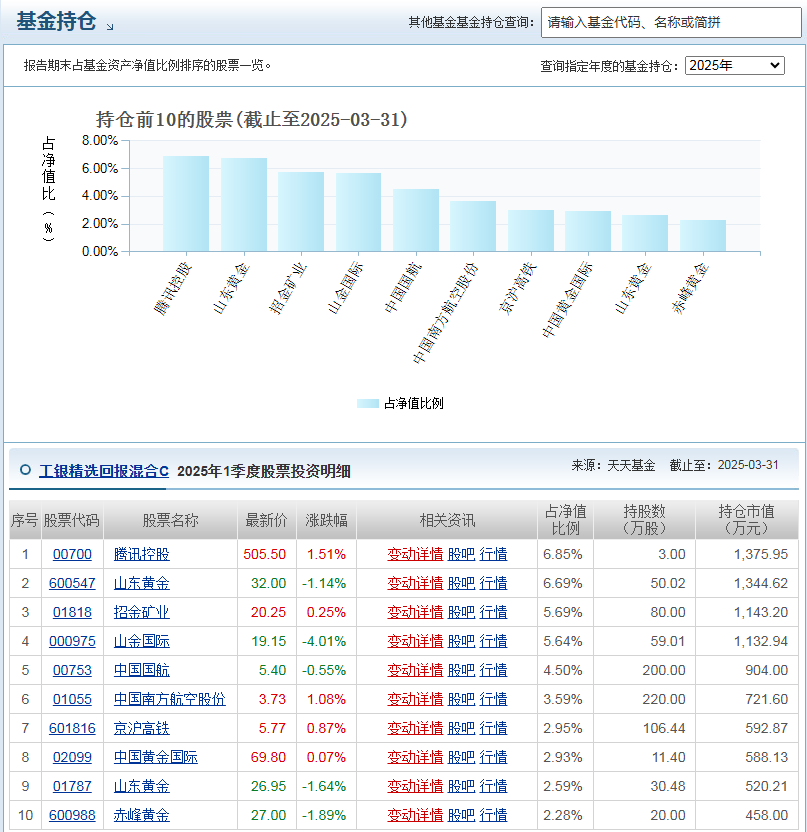Click the 持股数(万股) column header
Image resolution: width=807 pixels, height=832 pixels.
pos(644,520)
